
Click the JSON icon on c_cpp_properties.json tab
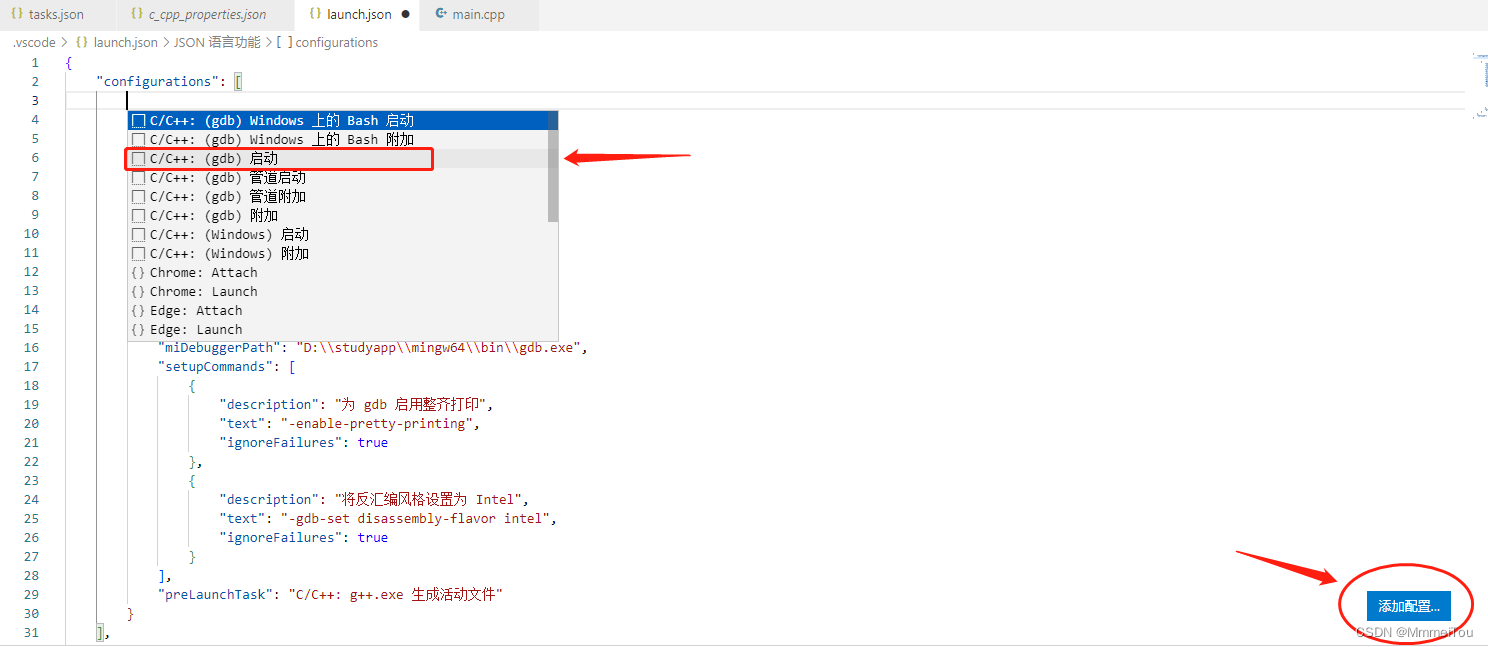pos(137,15)
